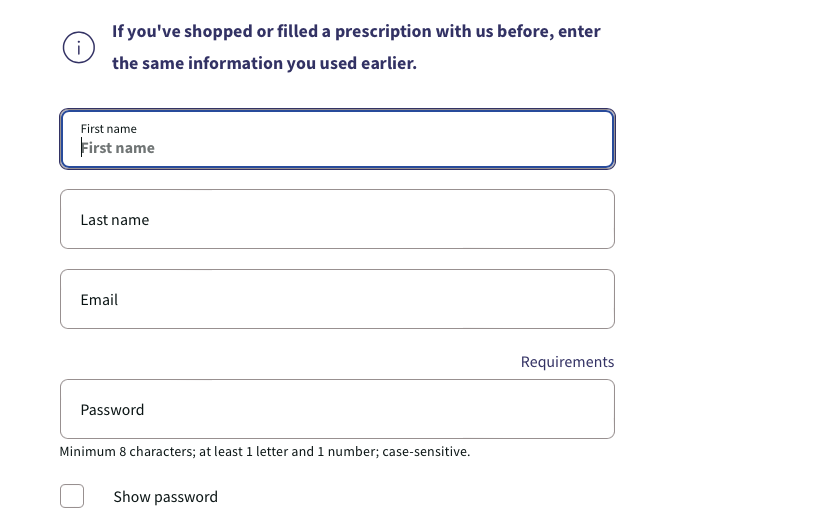This screenshot has width=819, height=525.
Task: Place cursor in the Password field
Action: click(x=337, y=409)
